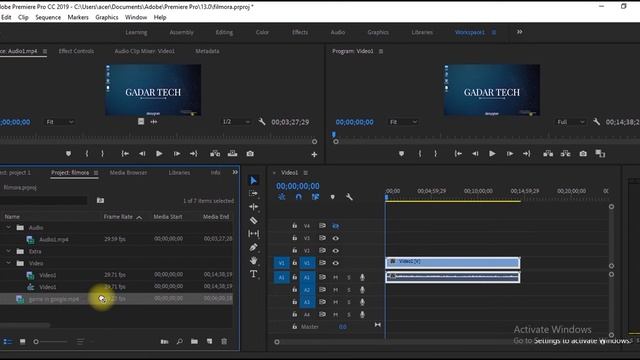Open Source monitor 1/2 resolution dropdown
The image size is (640, 360).
[236, 122]
